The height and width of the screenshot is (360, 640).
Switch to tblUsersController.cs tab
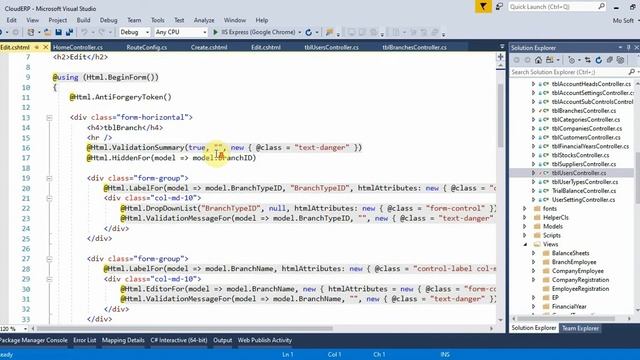click(x=331, y=47)
